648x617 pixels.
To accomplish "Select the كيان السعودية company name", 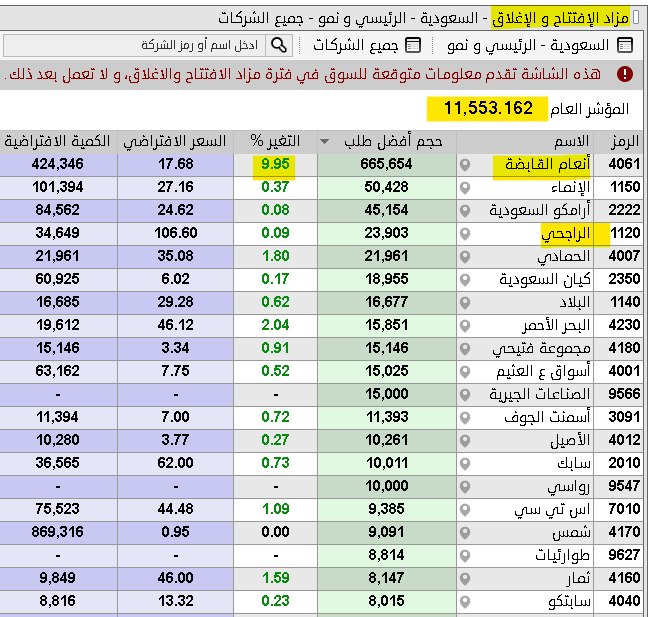I will [545, 279].
